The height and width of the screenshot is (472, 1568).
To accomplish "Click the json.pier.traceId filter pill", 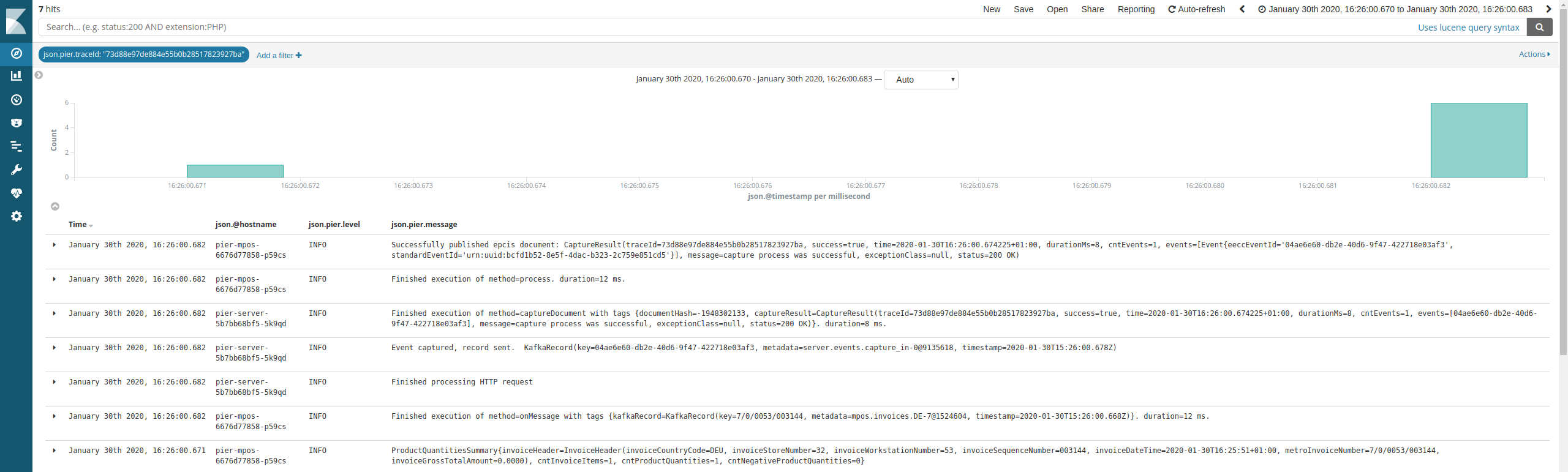I will [144, 54].
